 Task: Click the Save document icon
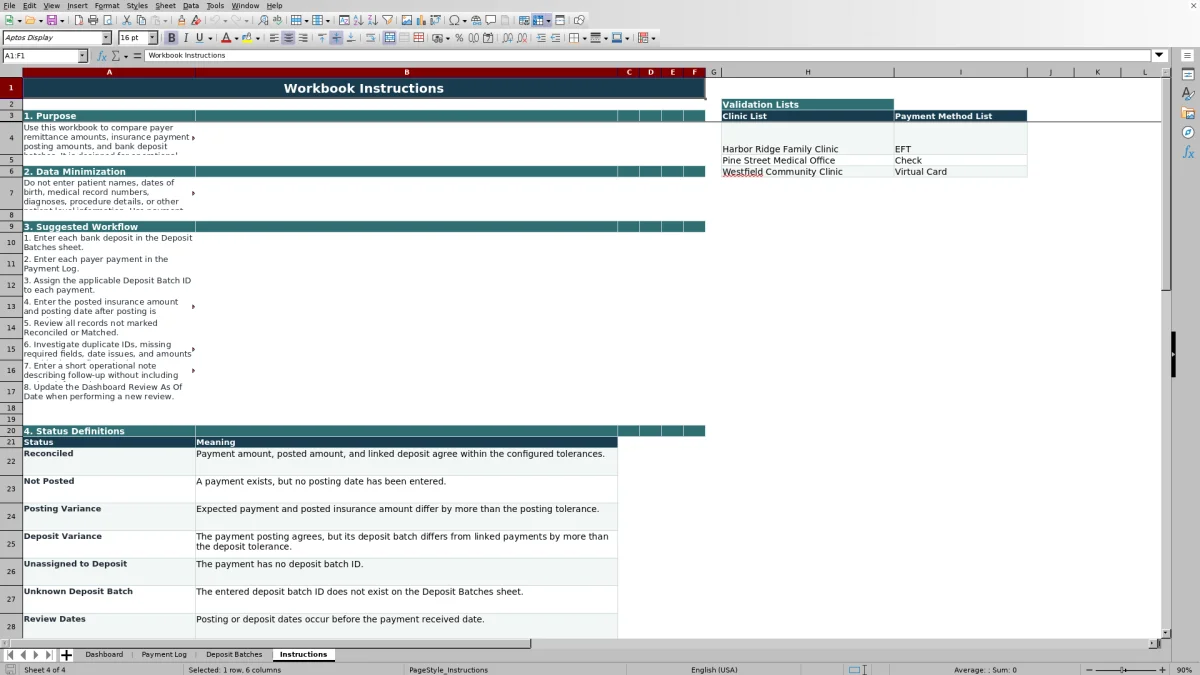pyautogui.click(x=51, y=20)
